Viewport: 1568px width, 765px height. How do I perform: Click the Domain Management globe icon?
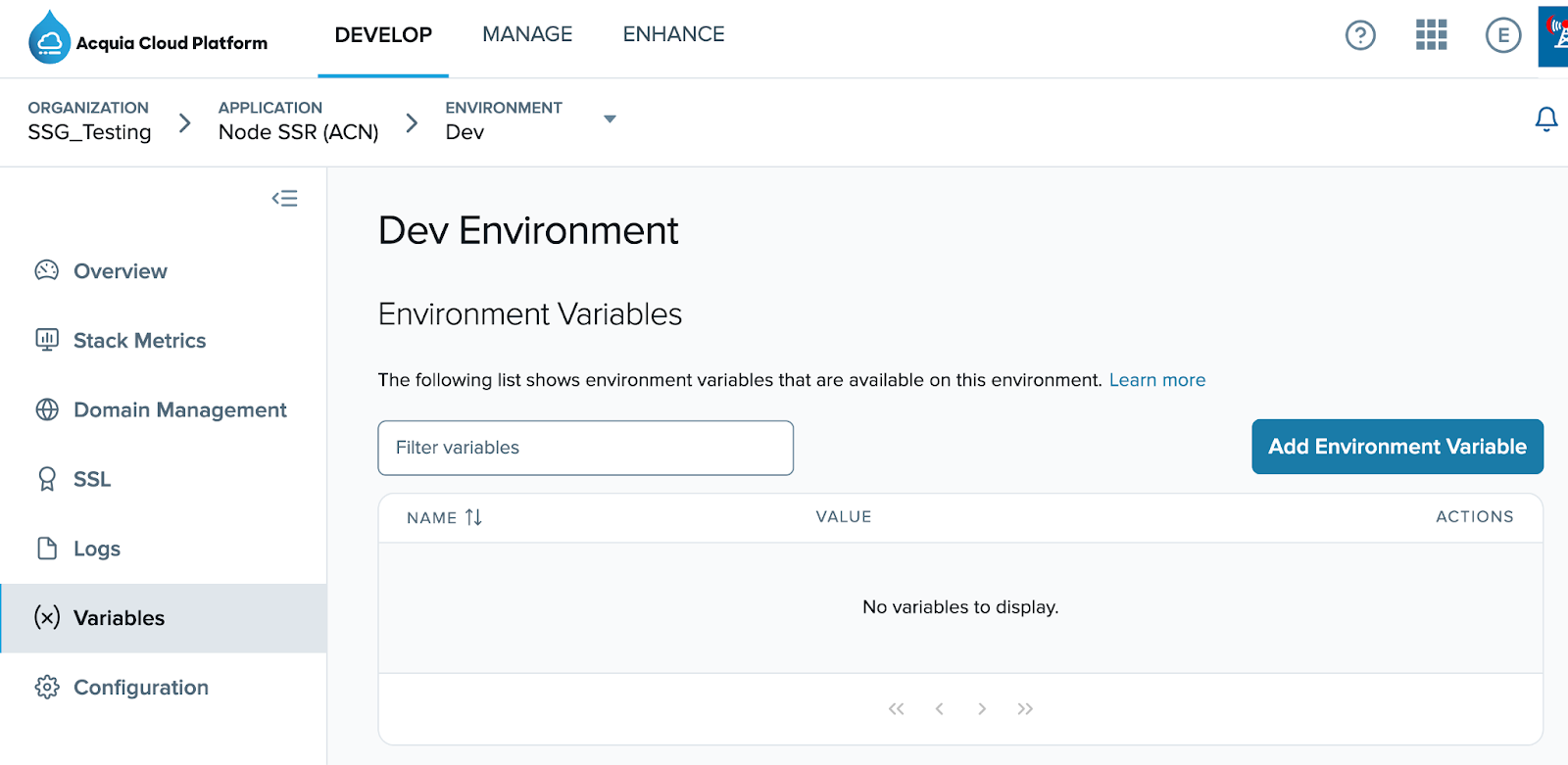[47, 409]
